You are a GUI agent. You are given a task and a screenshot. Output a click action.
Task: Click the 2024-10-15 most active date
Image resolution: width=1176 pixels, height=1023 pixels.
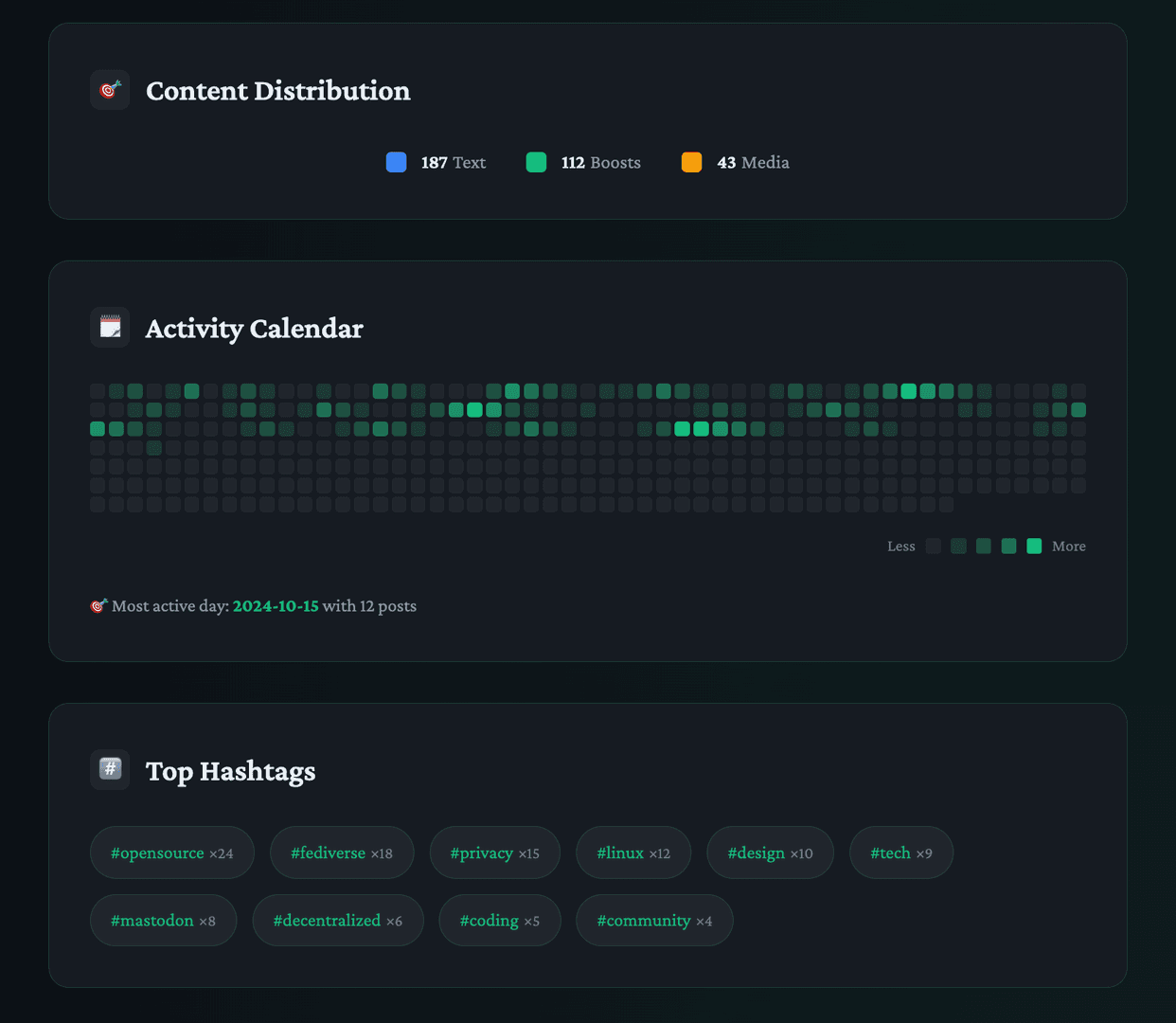276,605
